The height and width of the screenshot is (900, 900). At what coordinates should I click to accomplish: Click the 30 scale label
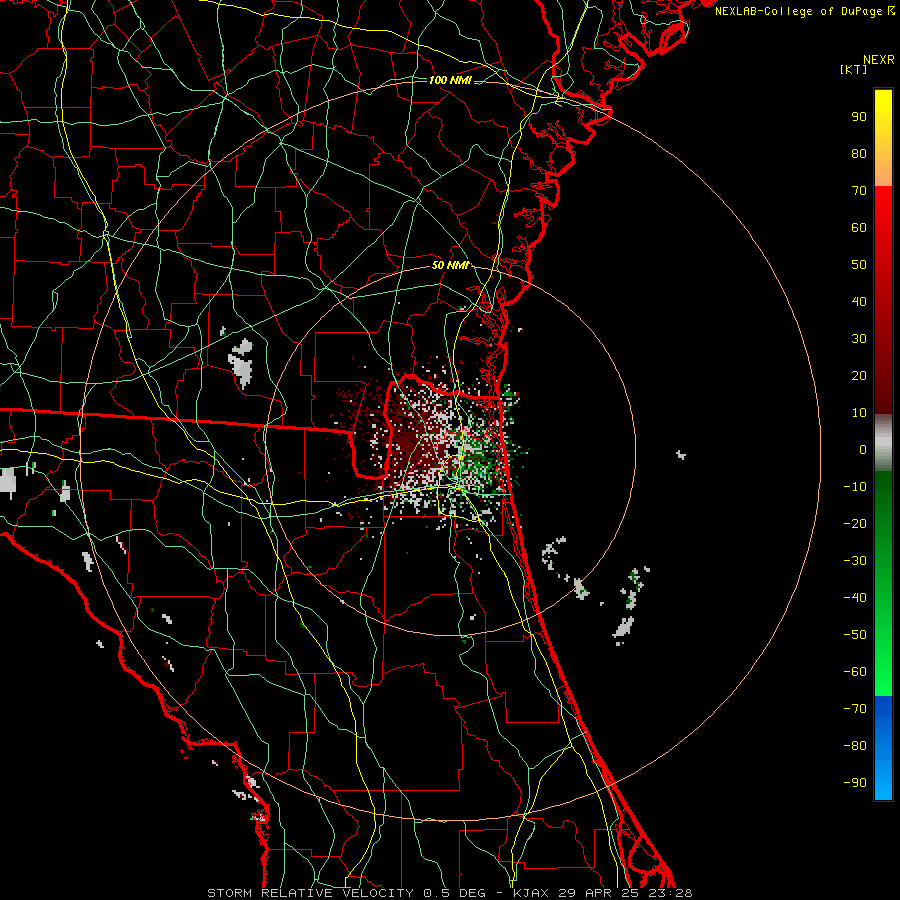(859, 339)
